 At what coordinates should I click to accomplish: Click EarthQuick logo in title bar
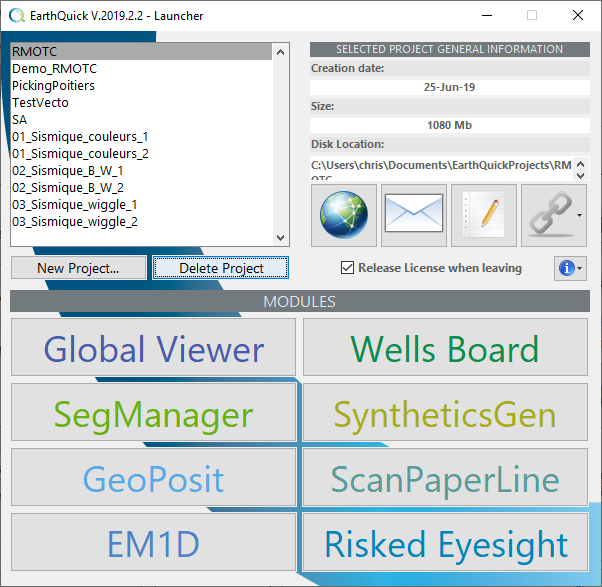(17, 16)
